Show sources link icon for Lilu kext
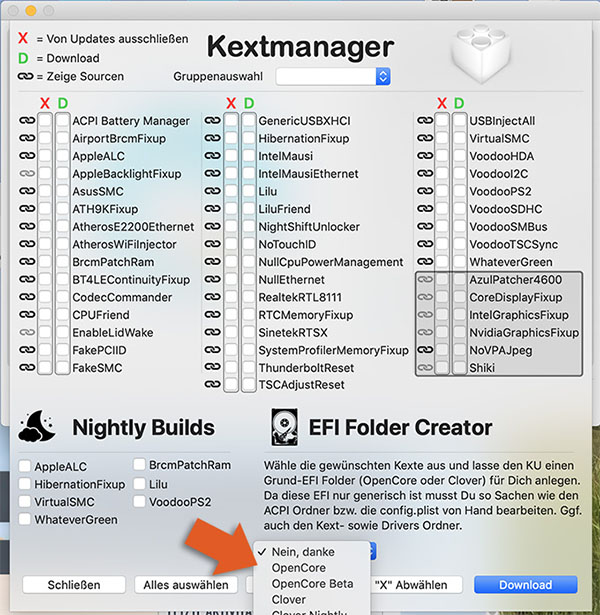The width and height of the screenshot is (600, 615). click(213, 191)
